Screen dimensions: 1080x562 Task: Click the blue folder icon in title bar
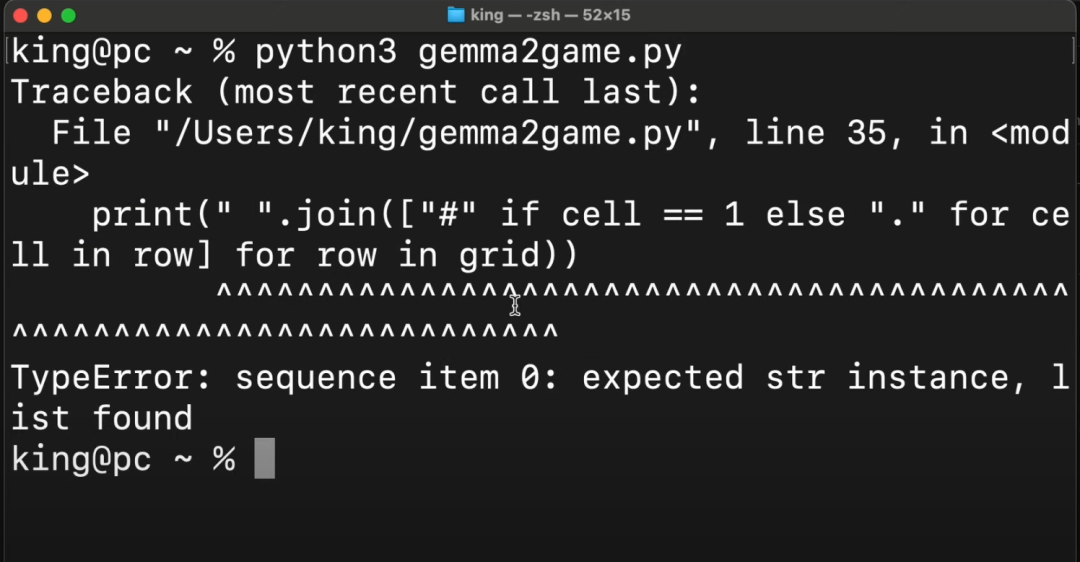pyautogui.click(x=456, y=15)
